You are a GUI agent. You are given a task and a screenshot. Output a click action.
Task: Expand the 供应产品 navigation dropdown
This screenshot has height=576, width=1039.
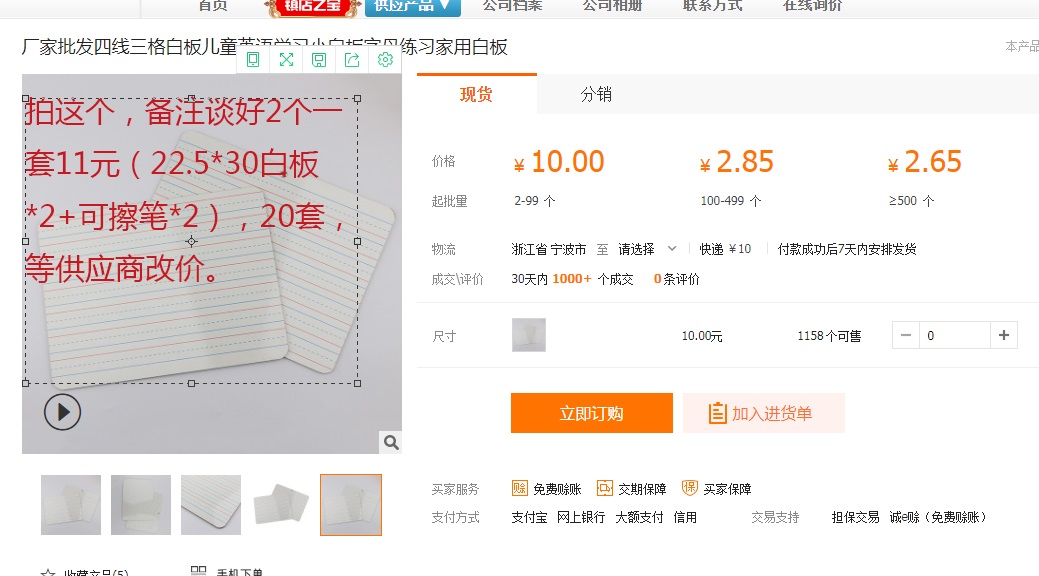pos(413,5)
